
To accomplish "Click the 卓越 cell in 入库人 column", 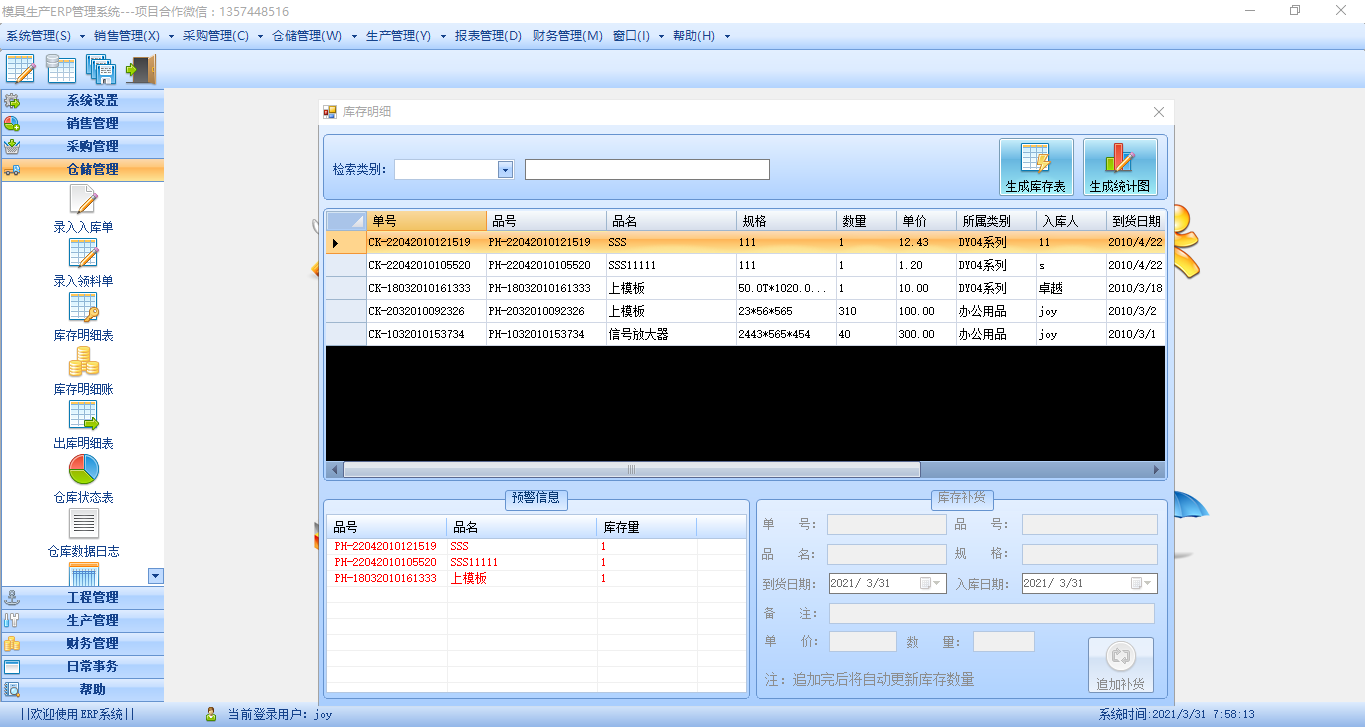I will click(x=1070, y=289).
